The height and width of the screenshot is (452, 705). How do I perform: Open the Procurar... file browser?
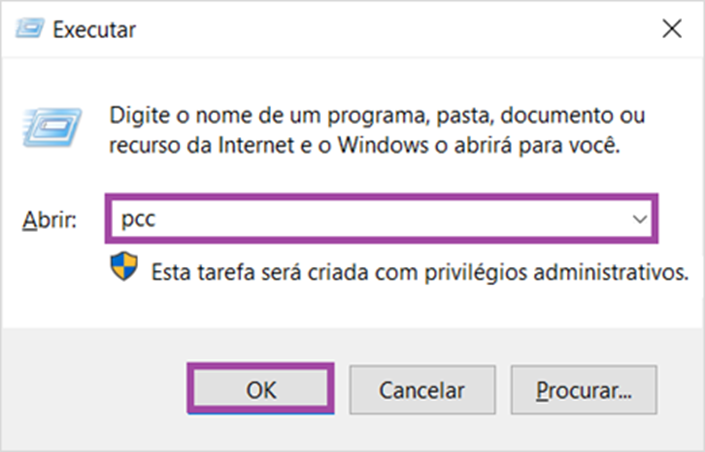point(584,389)
